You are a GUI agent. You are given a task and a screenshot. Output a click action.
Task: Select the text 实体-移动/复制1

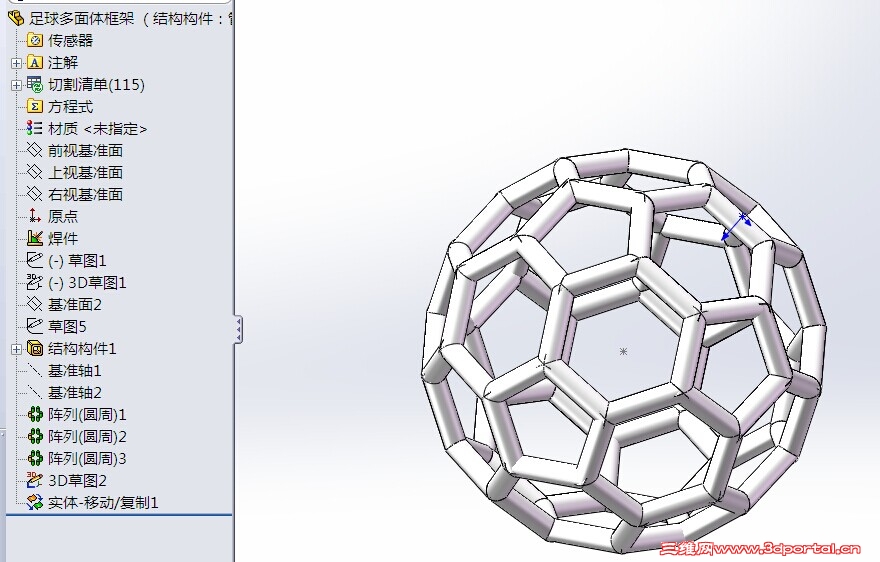tap(103, 502)
